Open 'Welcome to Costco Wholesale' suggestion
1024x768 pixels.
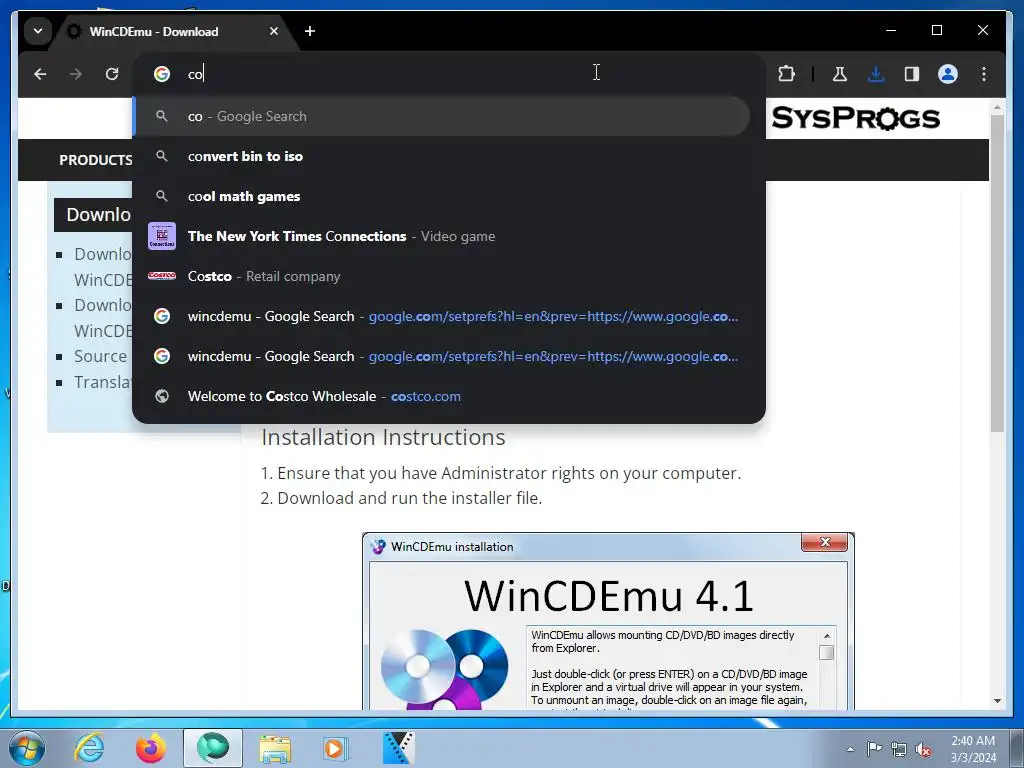click(448, 396)
